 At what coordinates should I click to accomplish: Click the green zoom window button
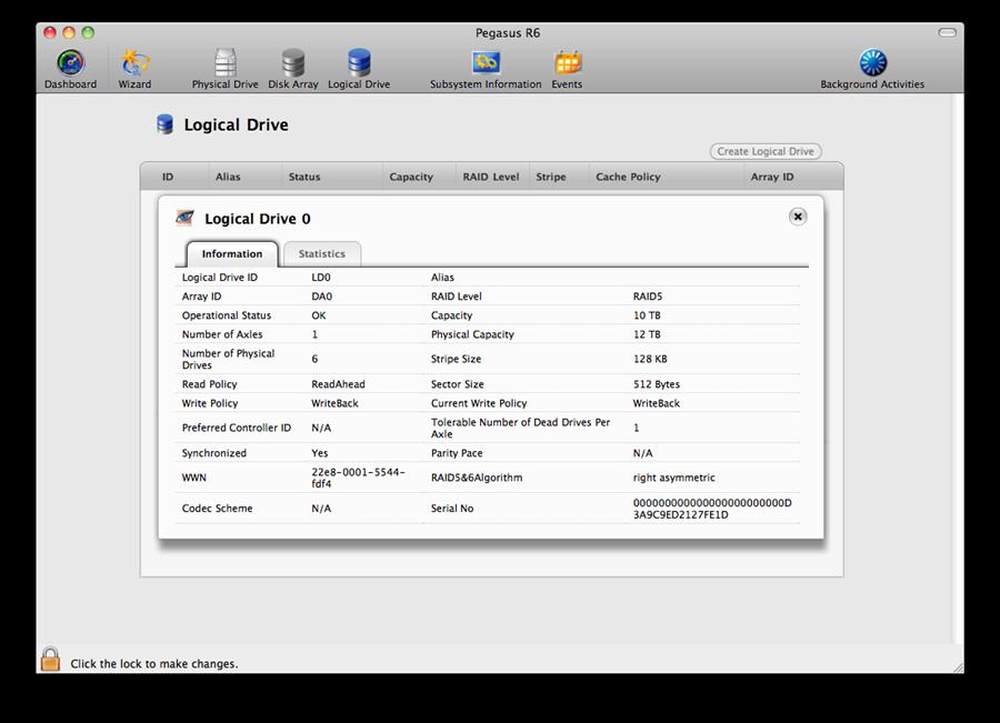88,33
